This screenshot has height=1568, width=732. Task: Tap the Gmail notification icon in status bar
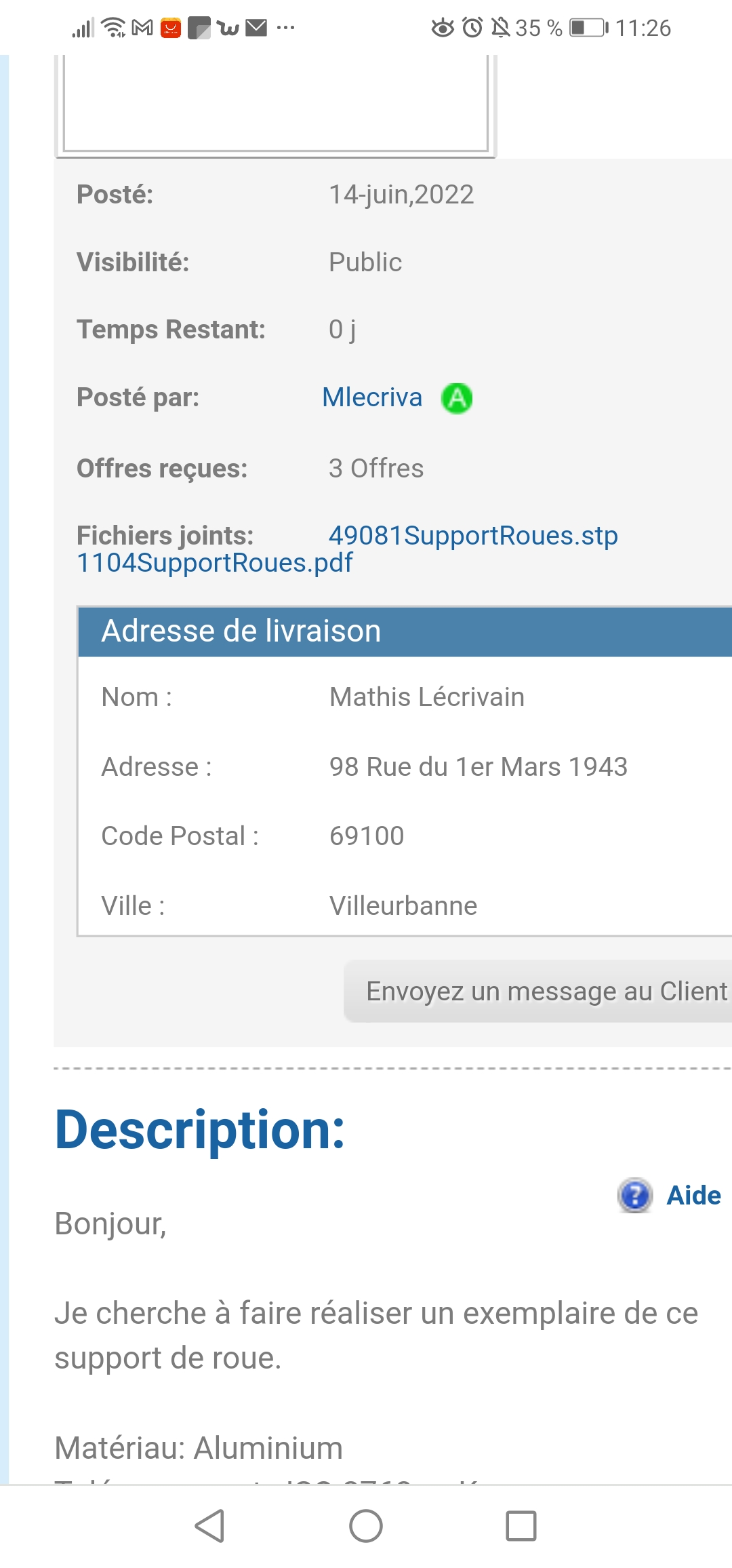(x=142, y=28)
